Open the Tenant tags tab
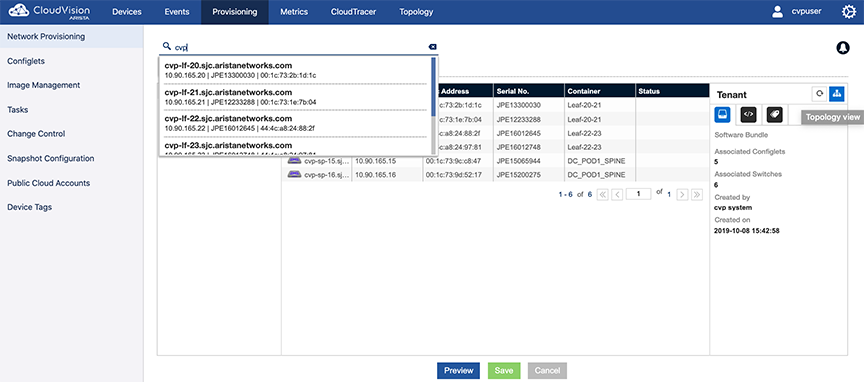Viewport: 864px width, 382px height. (x=775, y=114)
